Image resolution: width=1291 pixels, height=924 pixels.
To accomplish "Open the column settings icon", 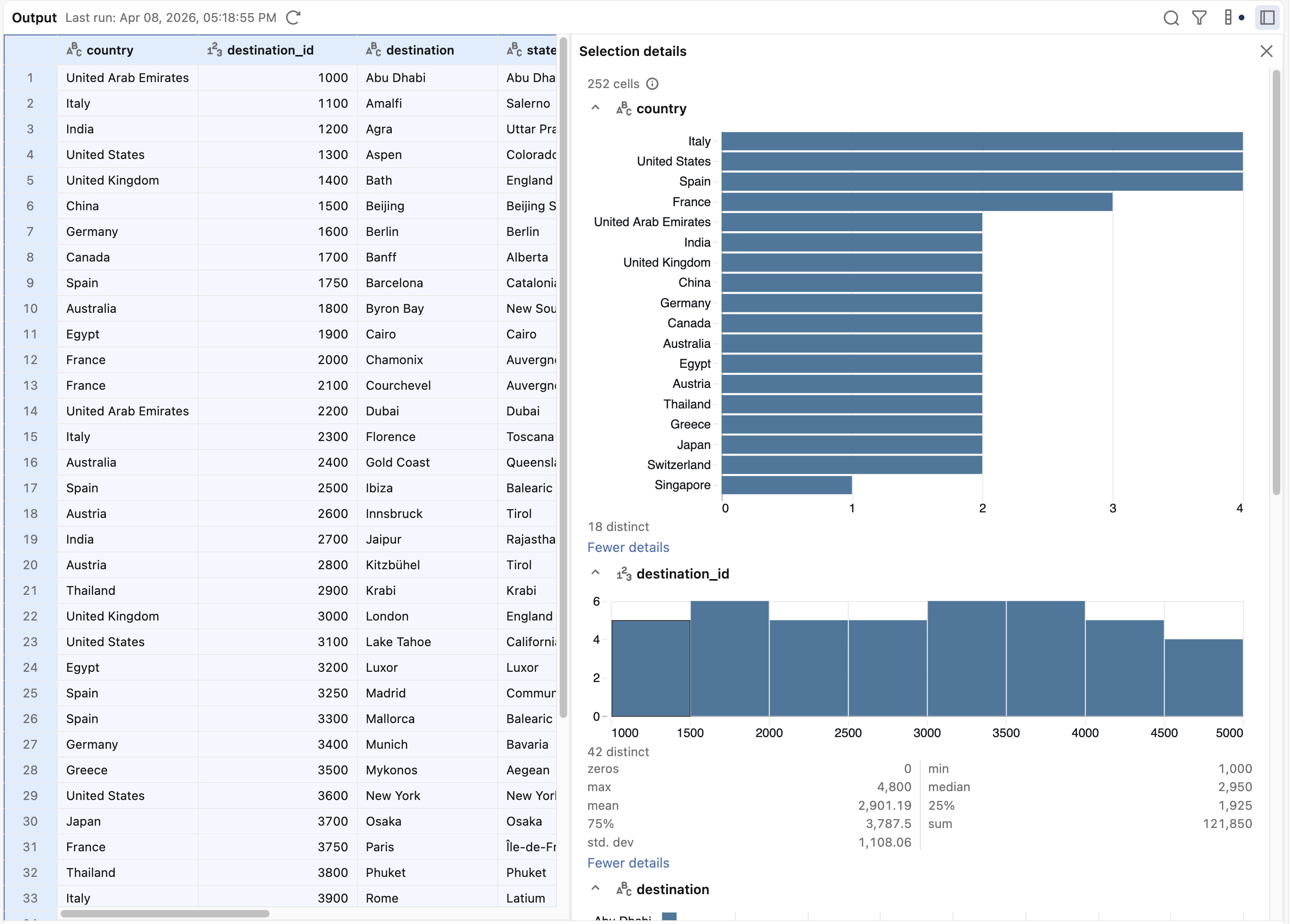I will pyautogui.click(x=1228, y=18).
